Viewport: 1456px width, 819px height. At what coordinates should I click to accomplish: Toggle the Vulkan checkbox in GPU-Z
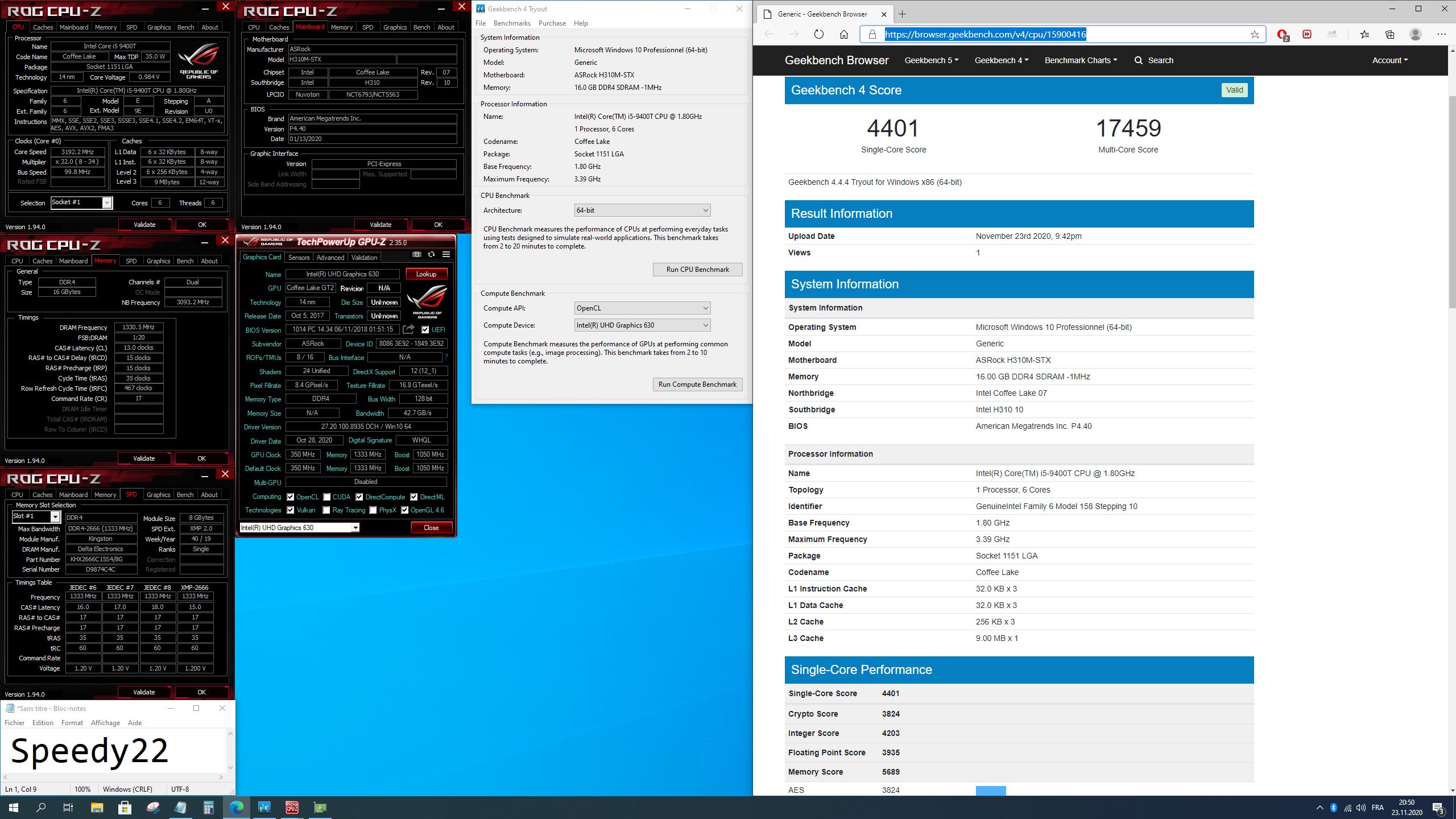290,510
